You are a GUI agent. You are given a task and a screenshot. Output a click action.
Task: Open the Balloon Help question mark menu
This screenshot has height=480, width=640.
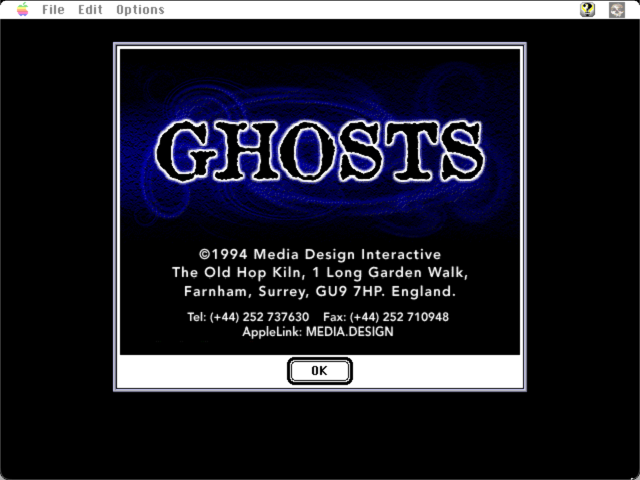click(x=588, y=9)
